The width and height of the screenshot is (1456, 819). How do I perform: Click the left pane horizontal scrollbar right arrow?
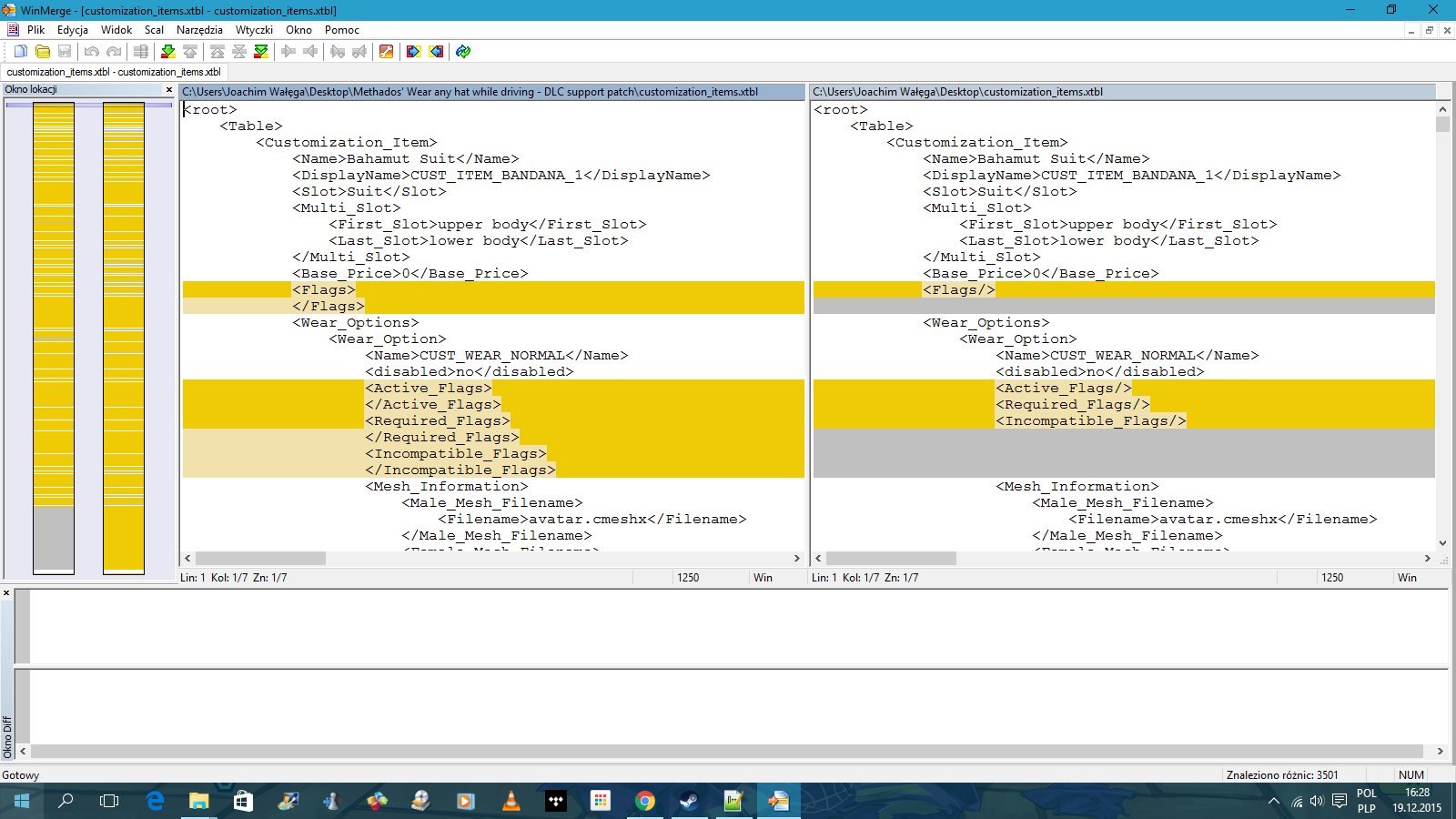[x=797, y=559]
